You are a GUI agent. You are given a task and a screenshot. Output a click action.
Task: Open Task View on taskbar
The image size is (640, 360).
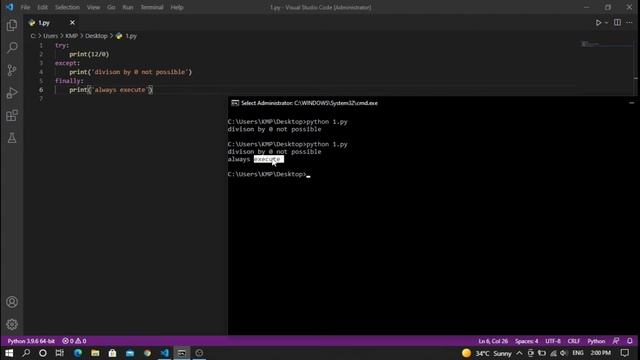click(x=60, y=353)
